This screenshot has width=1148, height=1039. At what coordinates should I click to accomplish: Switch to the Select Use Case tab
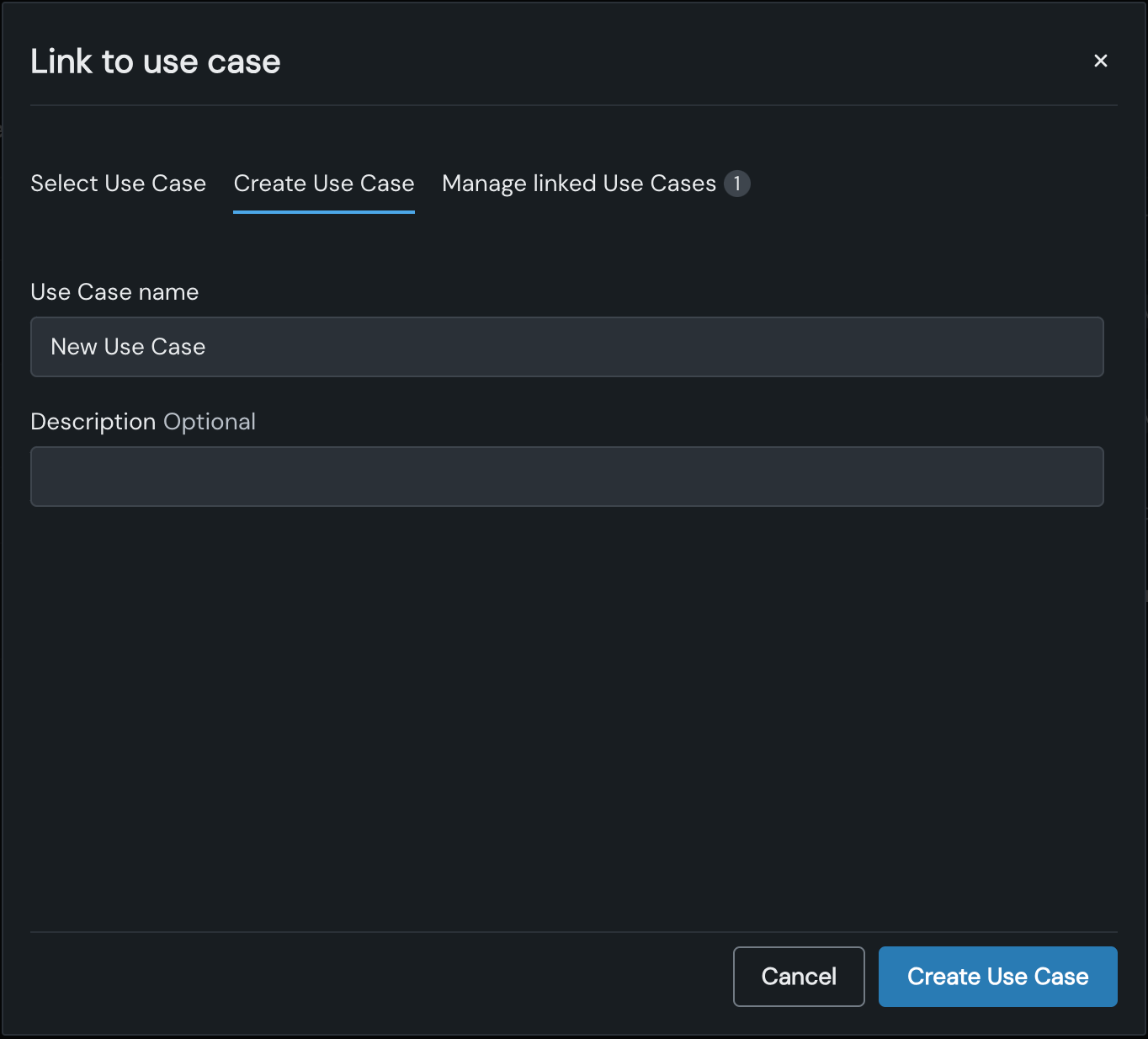click(x=118, y=184)
